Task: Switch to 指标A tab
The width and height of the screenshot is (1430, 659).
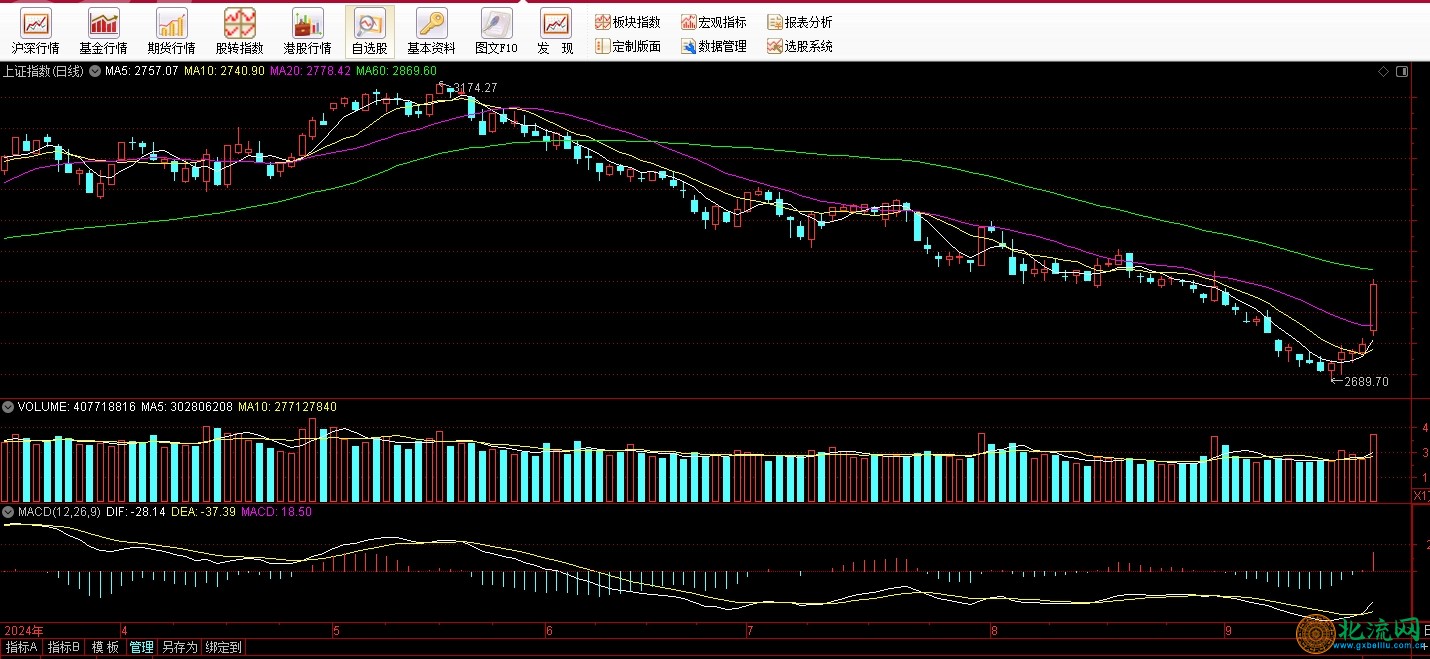Action: pyautogui.click(x=21, y=647)
